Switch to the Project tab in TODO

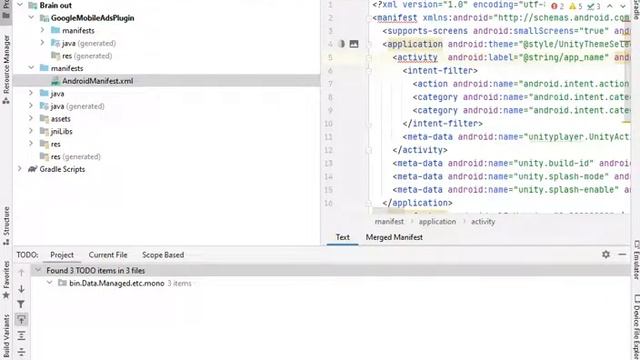click(62, 255)
